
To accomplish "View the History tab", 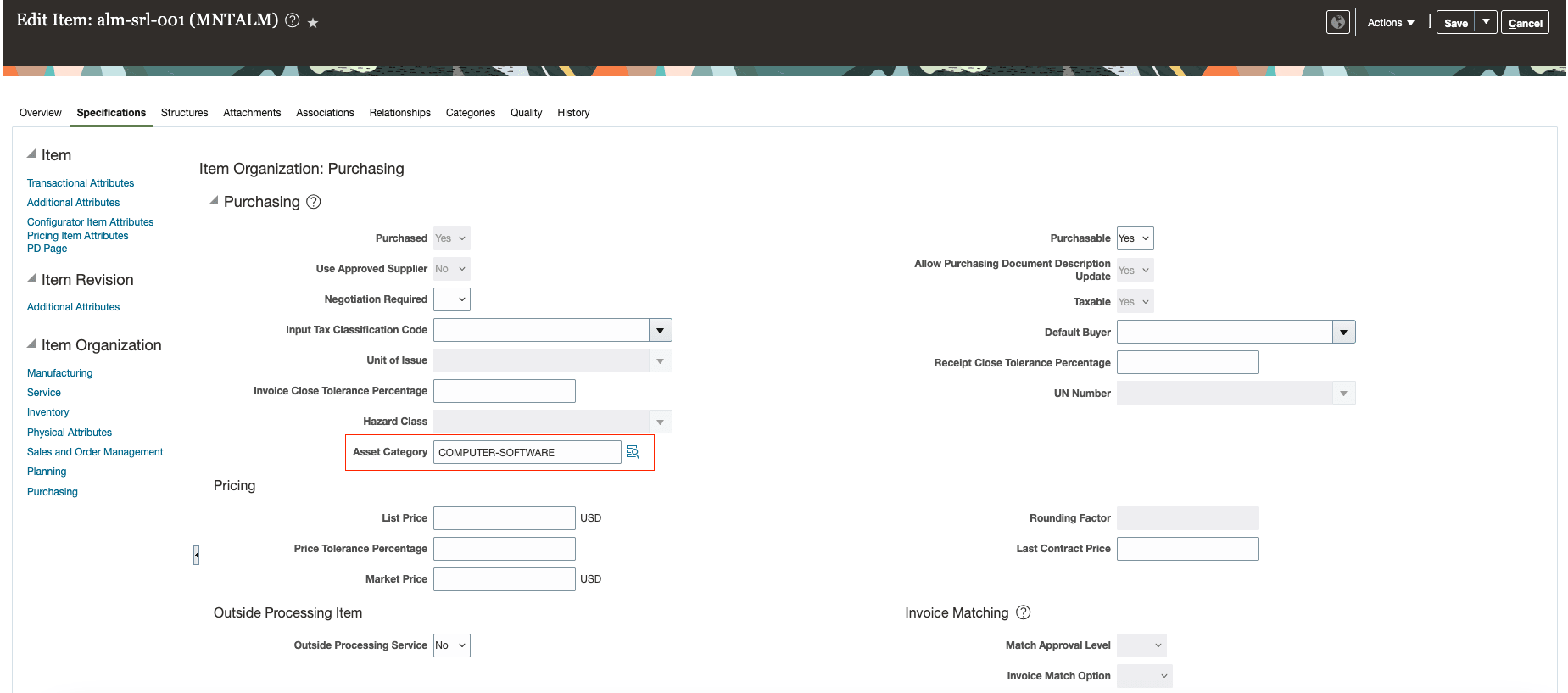I will 573,113.
